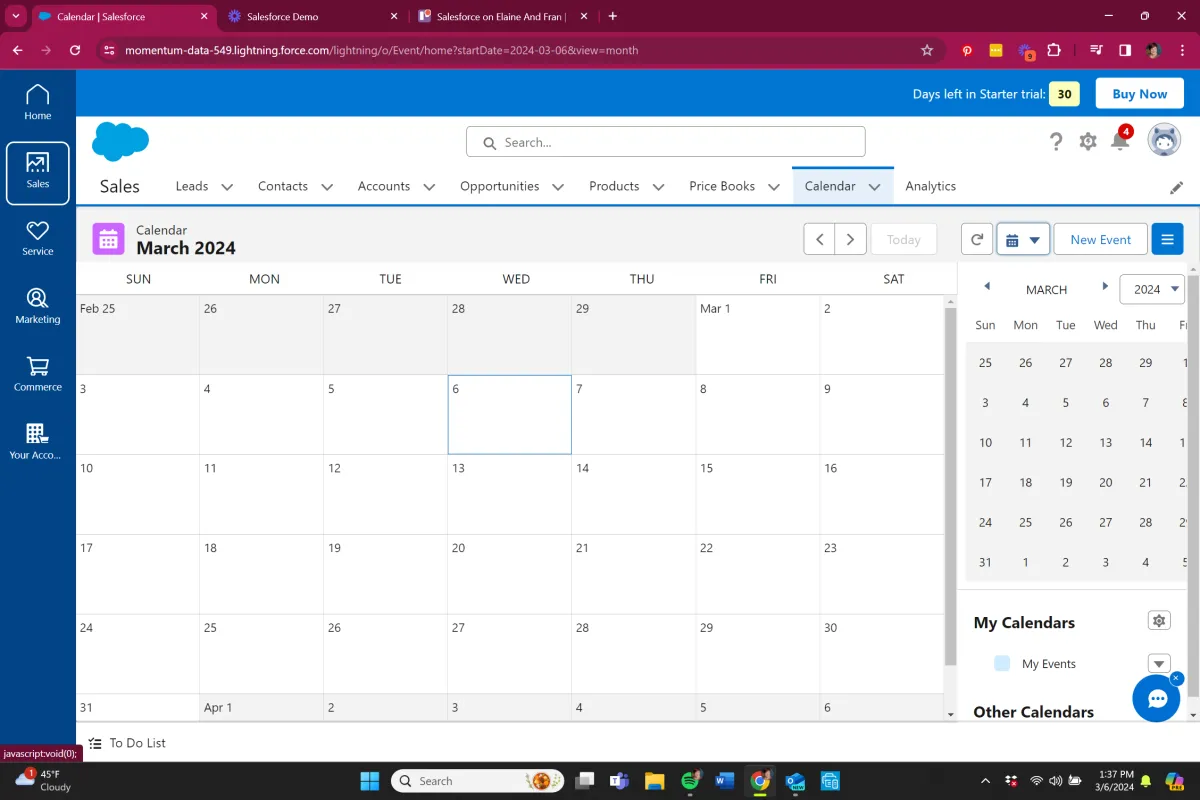The image size is (1200, 800).
Task: Open the Home icon in left sidebar
Action: [38, 103]
